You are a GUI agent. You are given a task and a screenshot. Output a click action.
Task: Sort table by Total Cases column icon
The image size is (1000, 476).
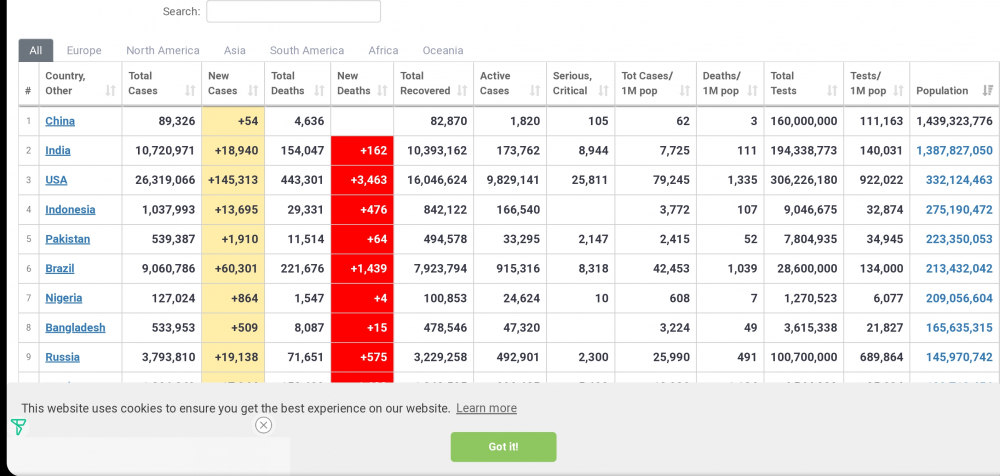pos(190,91)
